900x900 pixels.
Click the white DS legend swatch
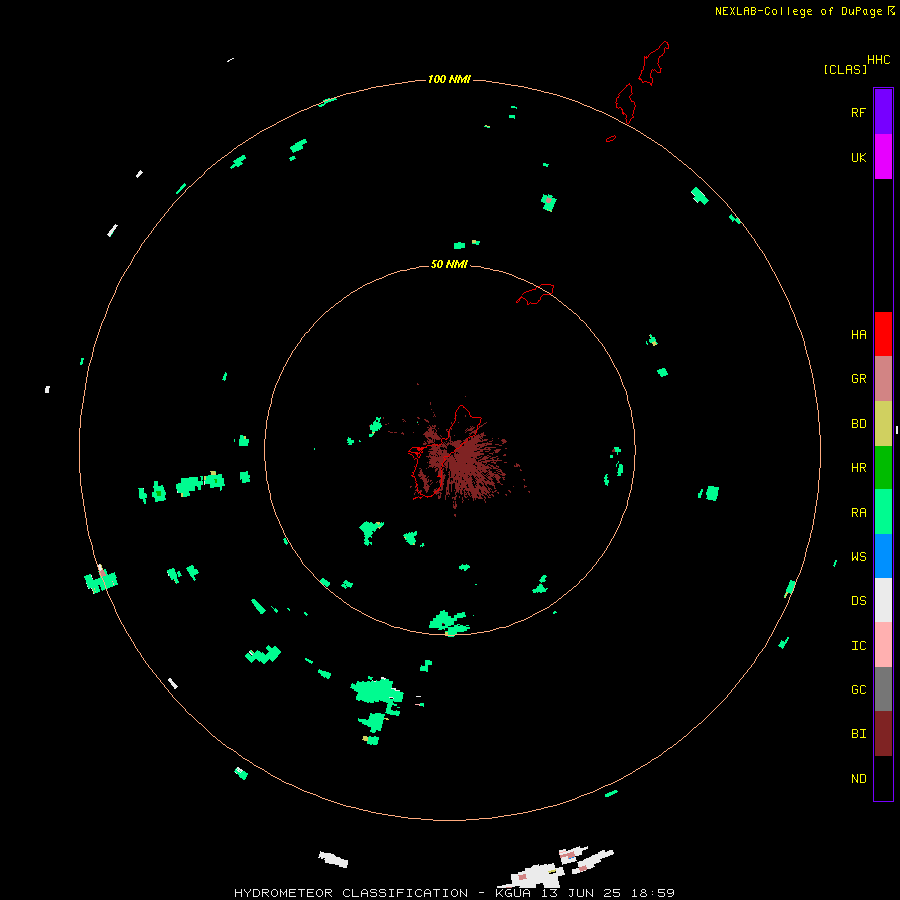[x=883, y=600]
